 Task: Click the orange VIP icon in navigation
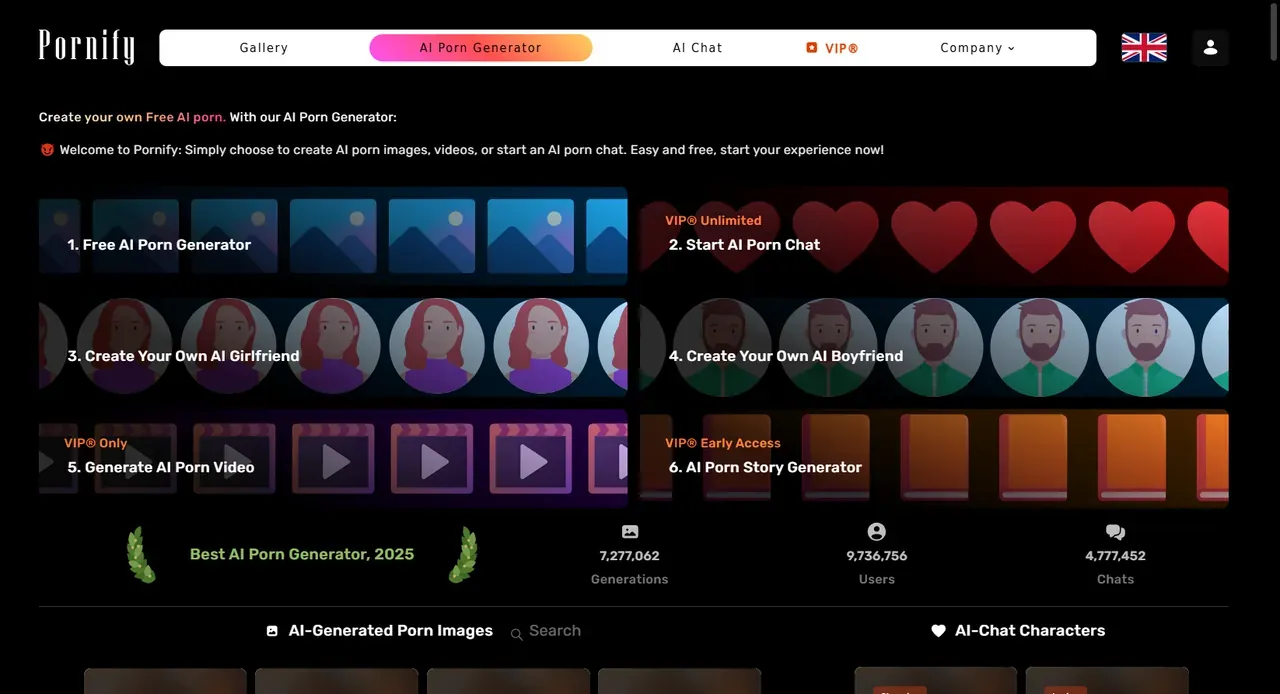(812, 48)
